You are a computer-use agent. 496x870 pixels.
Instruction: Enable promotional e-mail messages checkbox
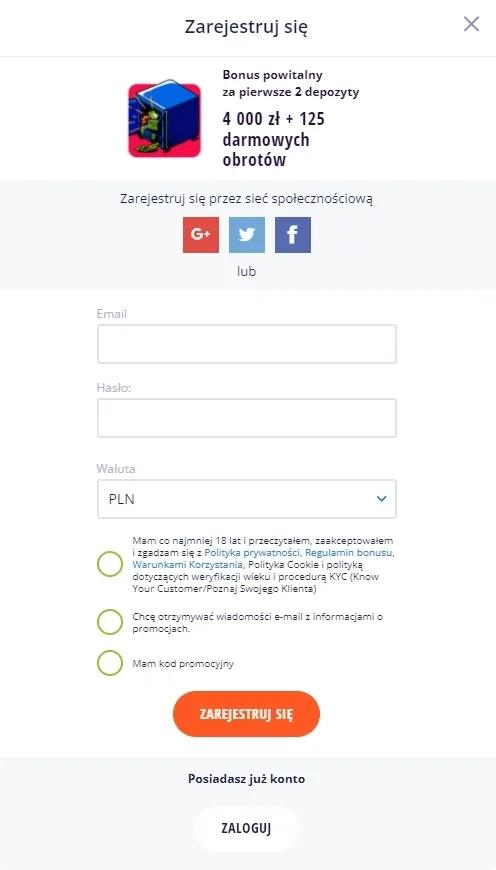coord(110,622)
